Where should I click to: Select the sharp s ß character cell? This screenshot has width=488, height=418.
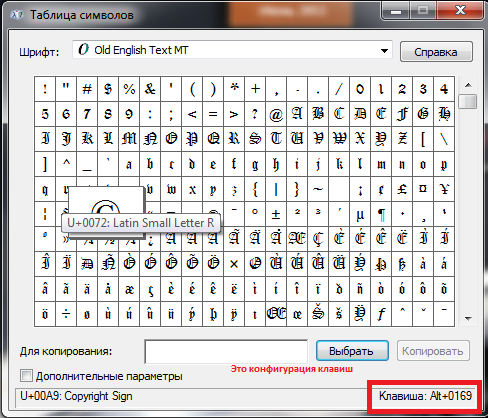point(402,264)
